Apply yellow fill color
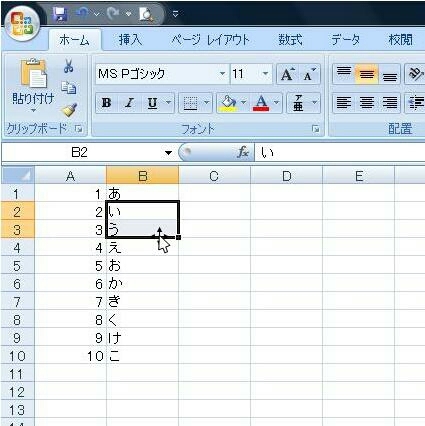This screenshot has width=425, height=426. coord(228,103)
